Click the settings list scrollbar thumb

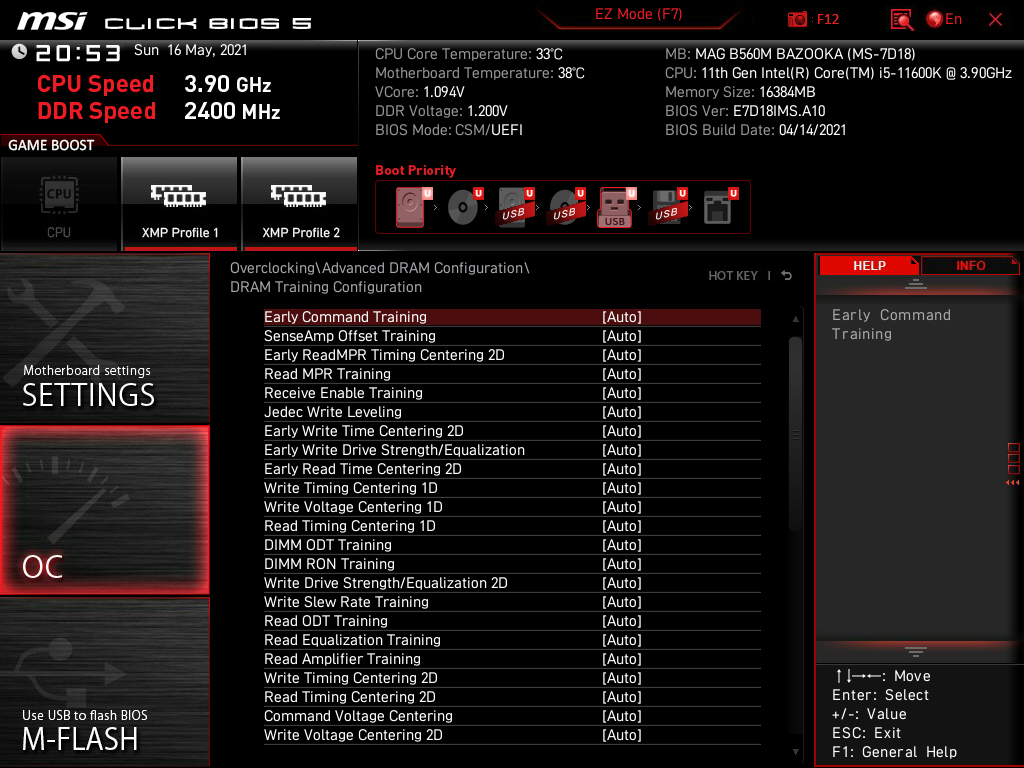point(795,434)
